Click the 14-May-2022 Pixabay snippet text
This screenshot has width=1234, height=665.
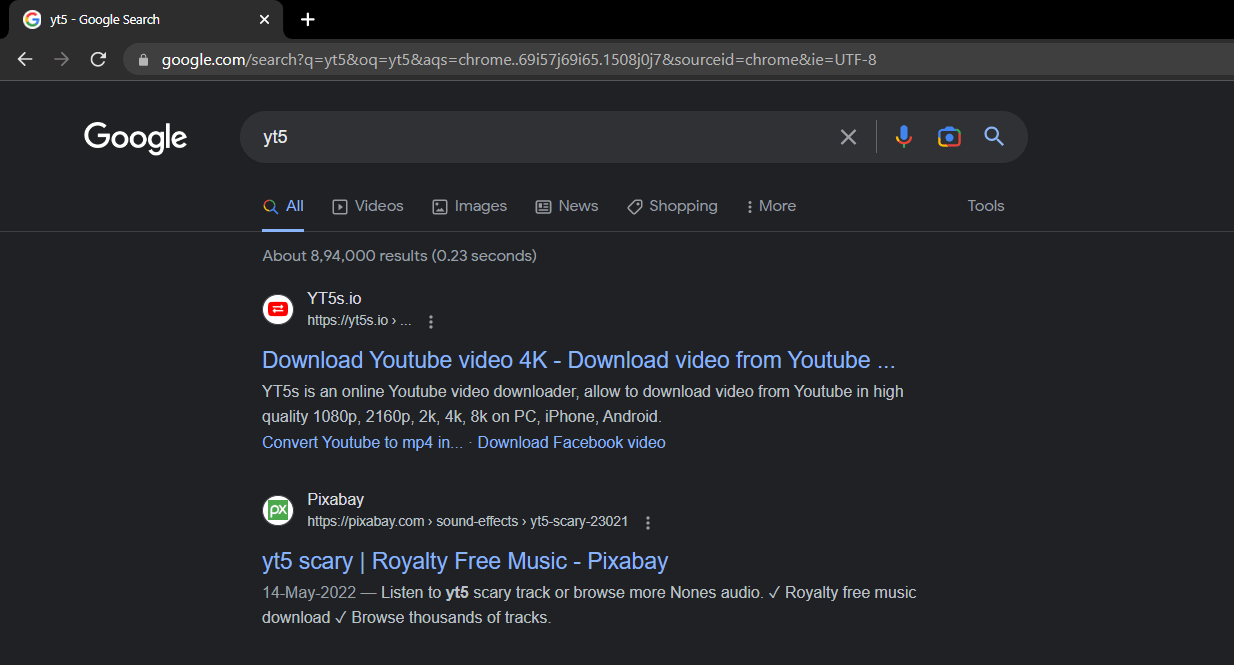point(589,605)
